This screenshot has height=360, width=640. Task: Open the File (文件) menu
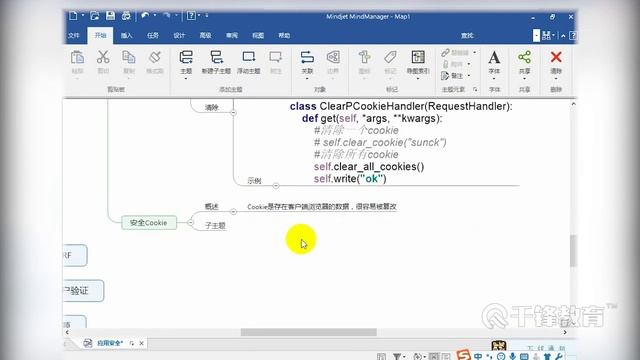click(74, 36)
